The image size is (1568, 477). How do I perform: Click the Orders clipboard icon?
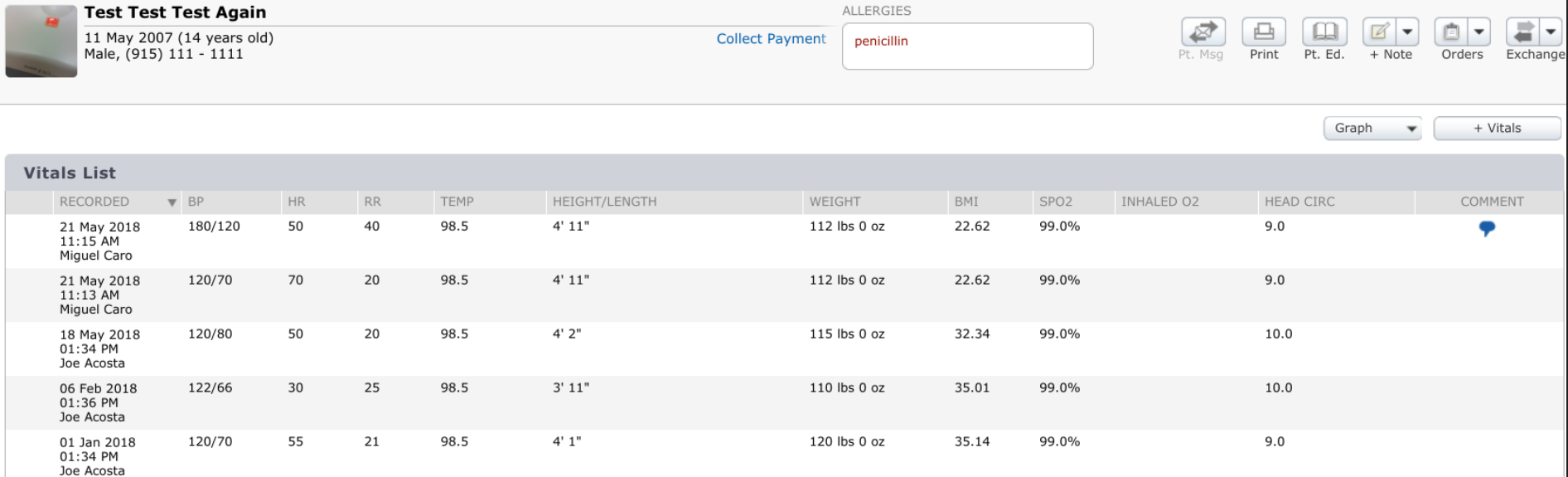(x=1451, y=32)
